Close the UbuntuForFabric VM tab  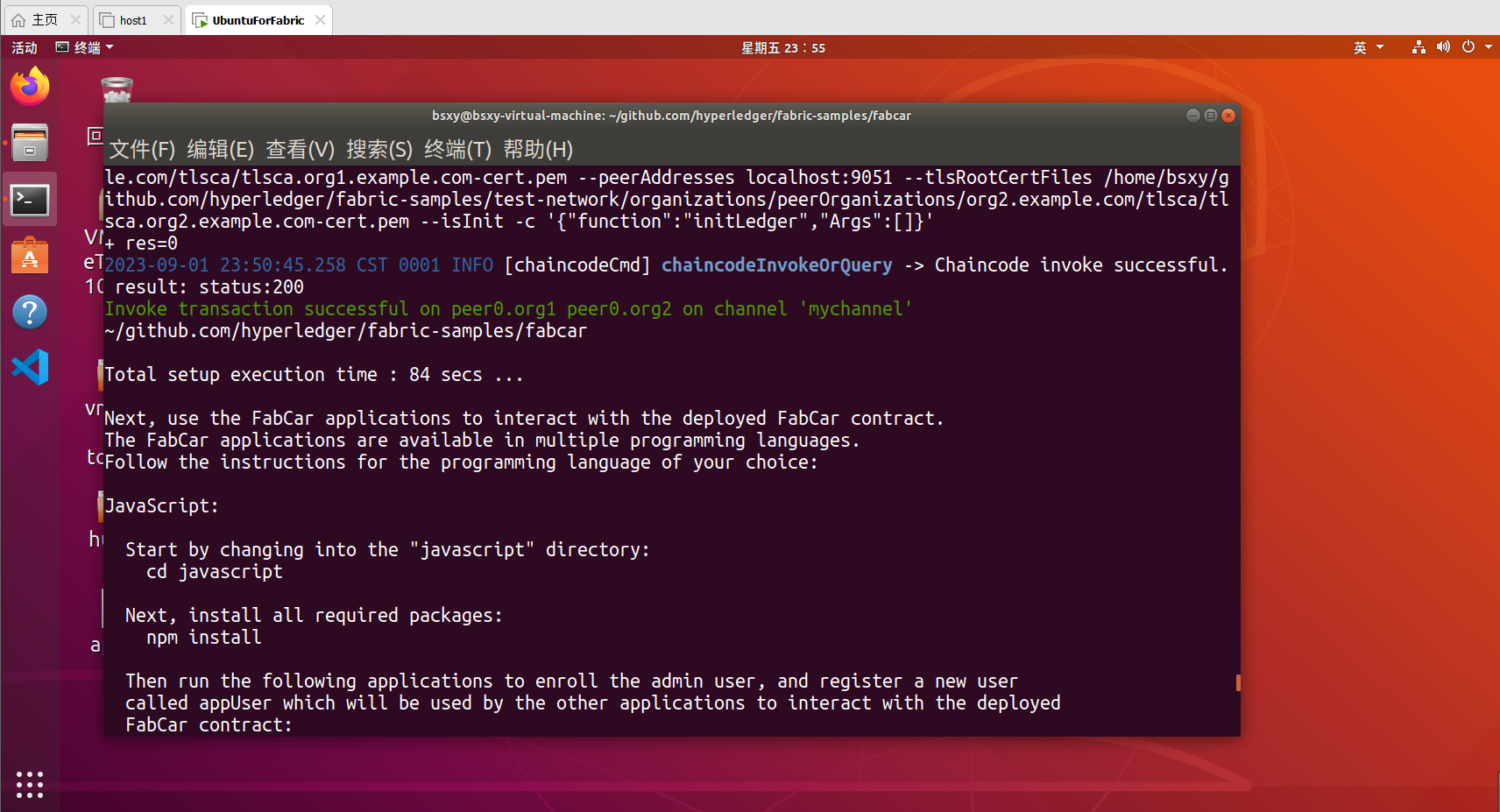click(320, 20)
